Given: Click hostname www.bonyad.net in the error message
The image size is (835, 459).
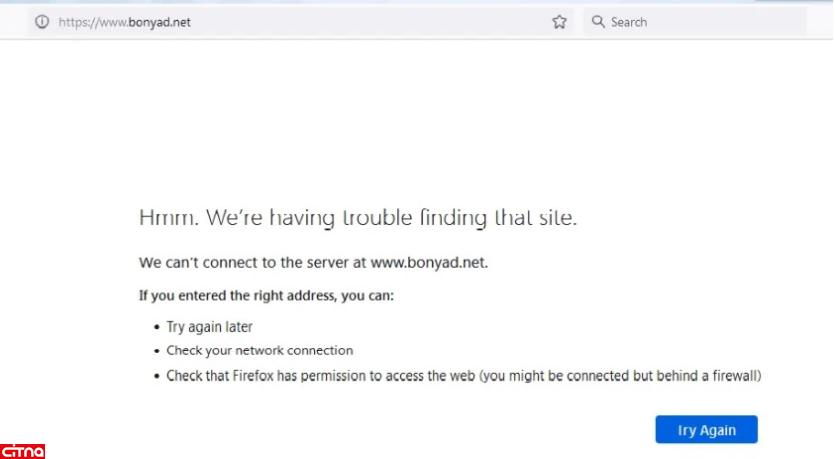Looking at the screenshot, I should click(428, 263).
